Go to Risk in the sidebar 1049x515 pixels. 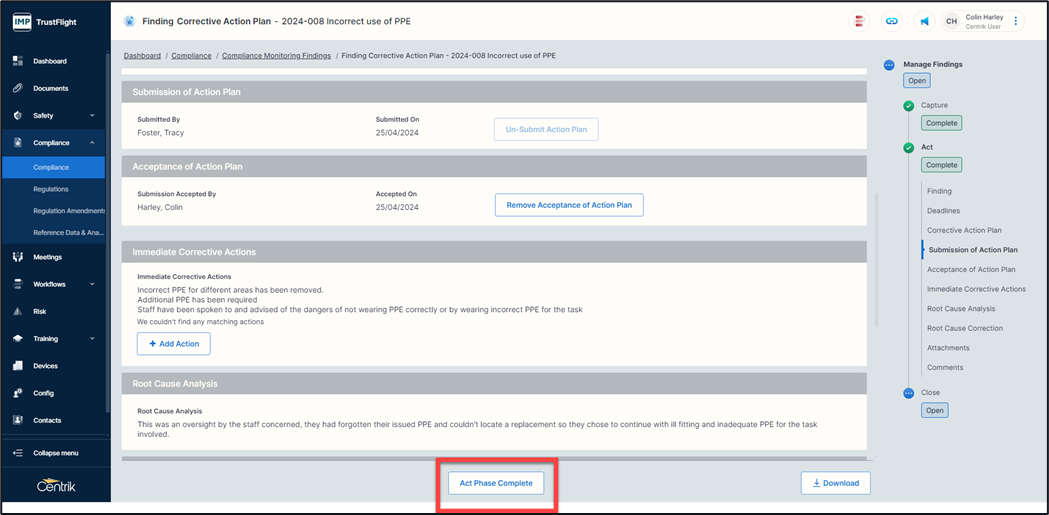40,311
